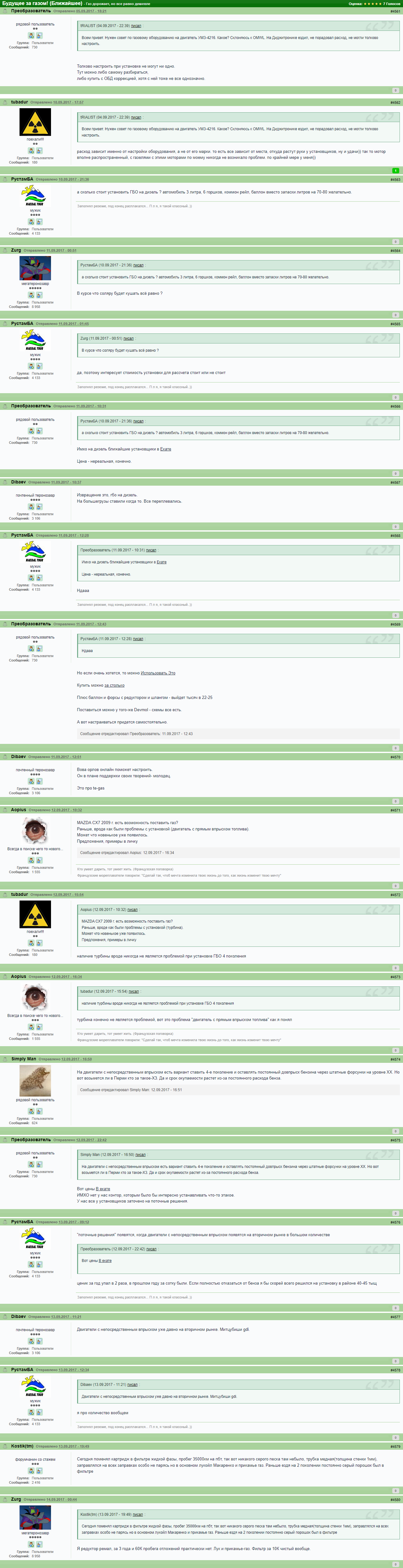
Task: Click the status icon beside username Kostik(tm)
Action: pyautogui.click(x=5, y=1446)
